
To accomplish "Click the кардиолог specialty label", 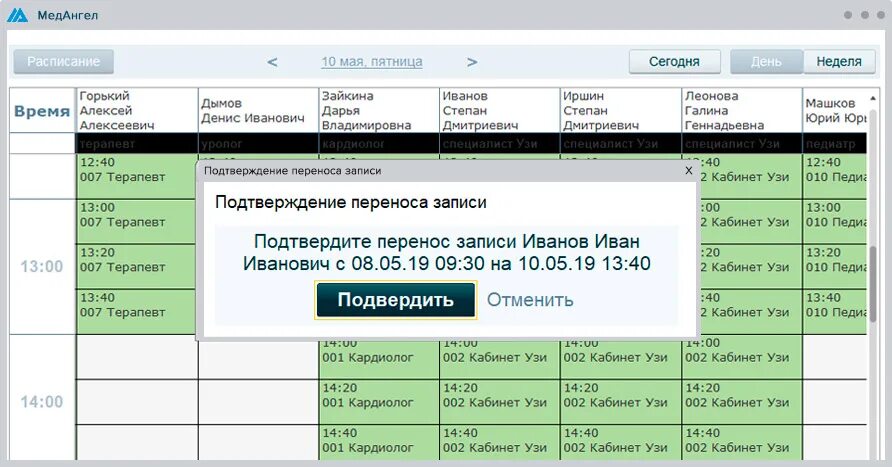I will (x=353, y=144).
